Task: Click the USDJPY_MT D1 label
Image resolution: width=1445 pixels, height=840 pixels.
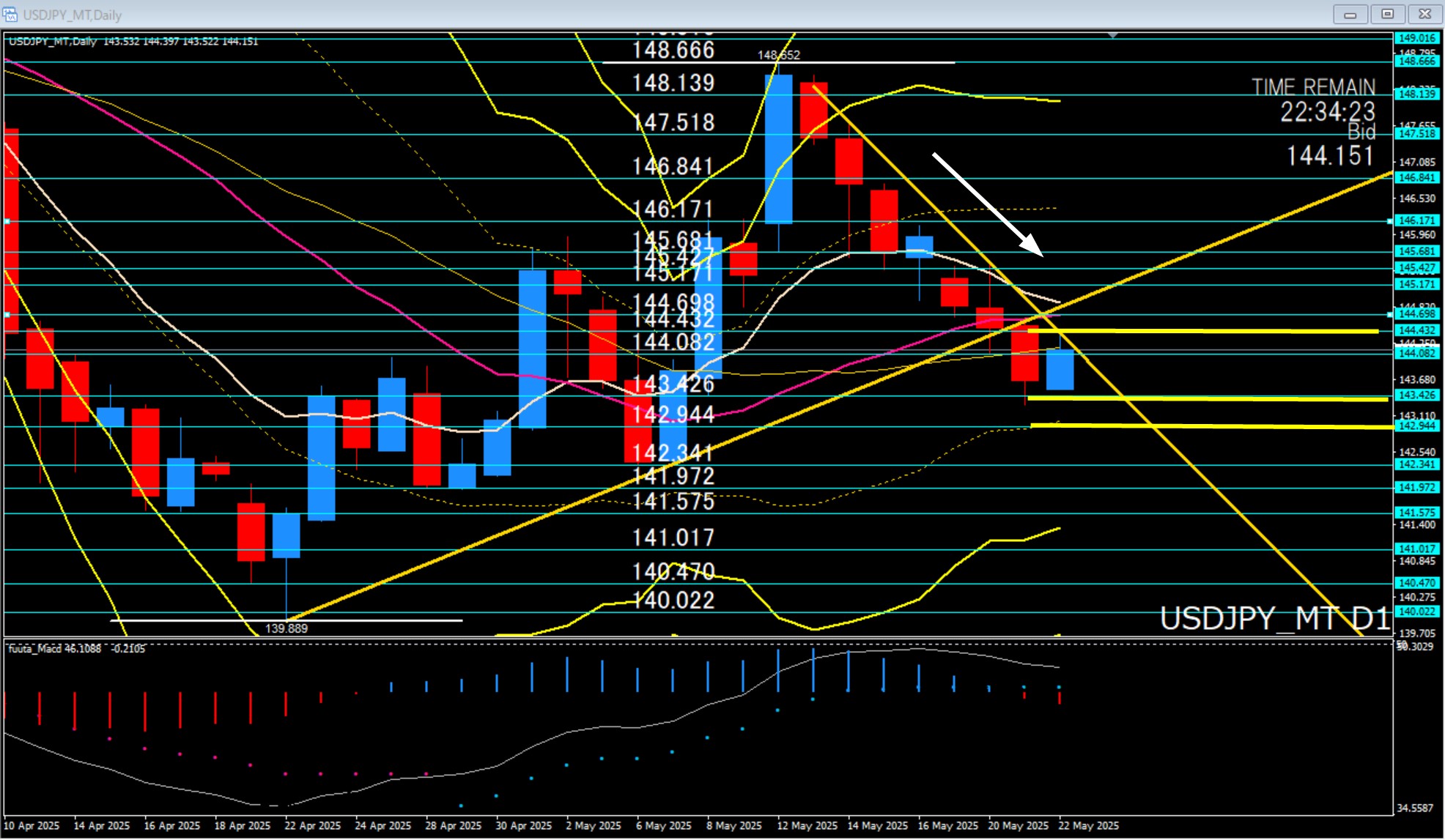Action: pos(1275,619)
